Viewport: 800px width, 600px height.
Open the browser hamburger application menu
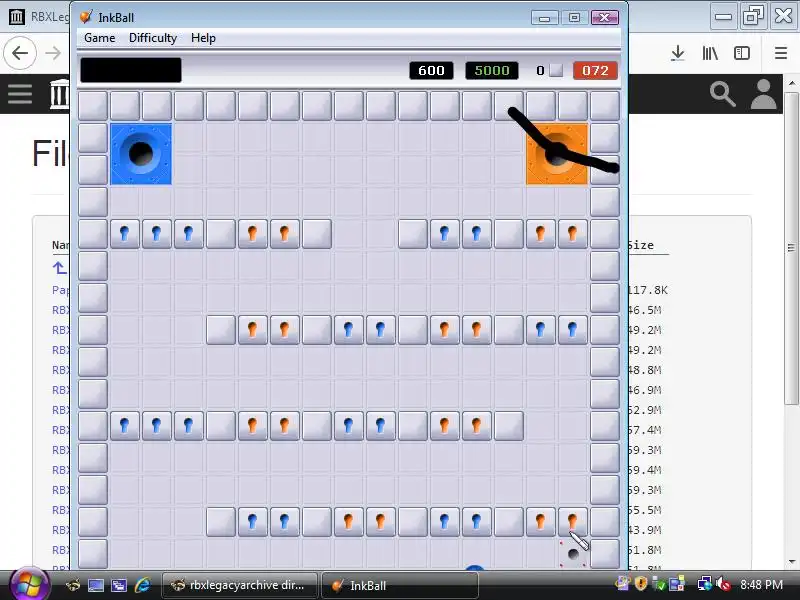pos(781,53)
